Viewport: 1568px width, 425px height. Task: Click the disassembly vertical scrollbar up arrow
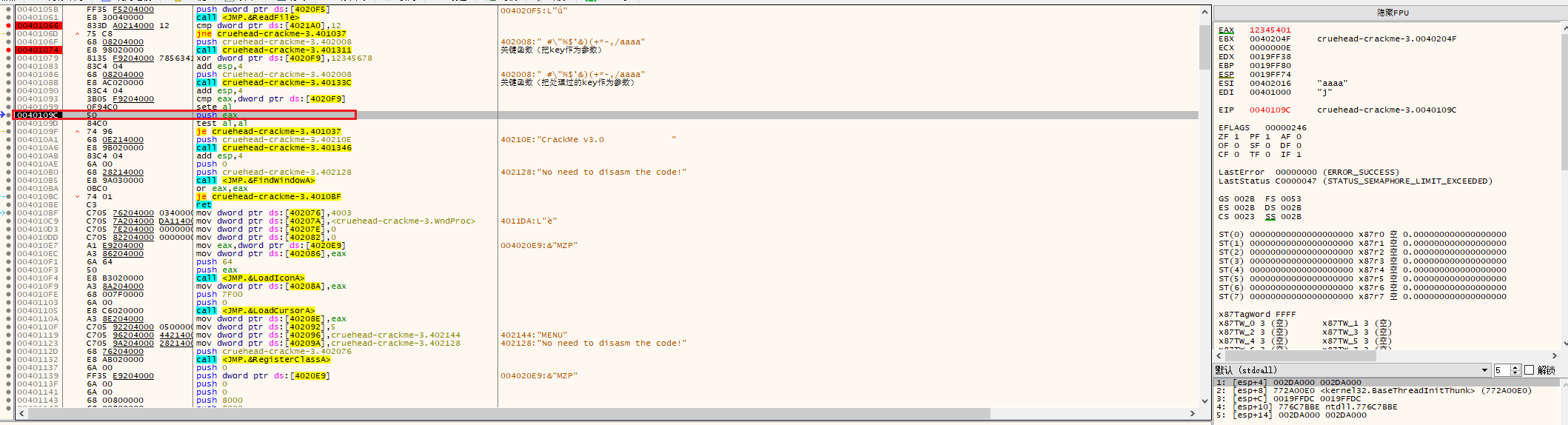[x=1205, y=11]
